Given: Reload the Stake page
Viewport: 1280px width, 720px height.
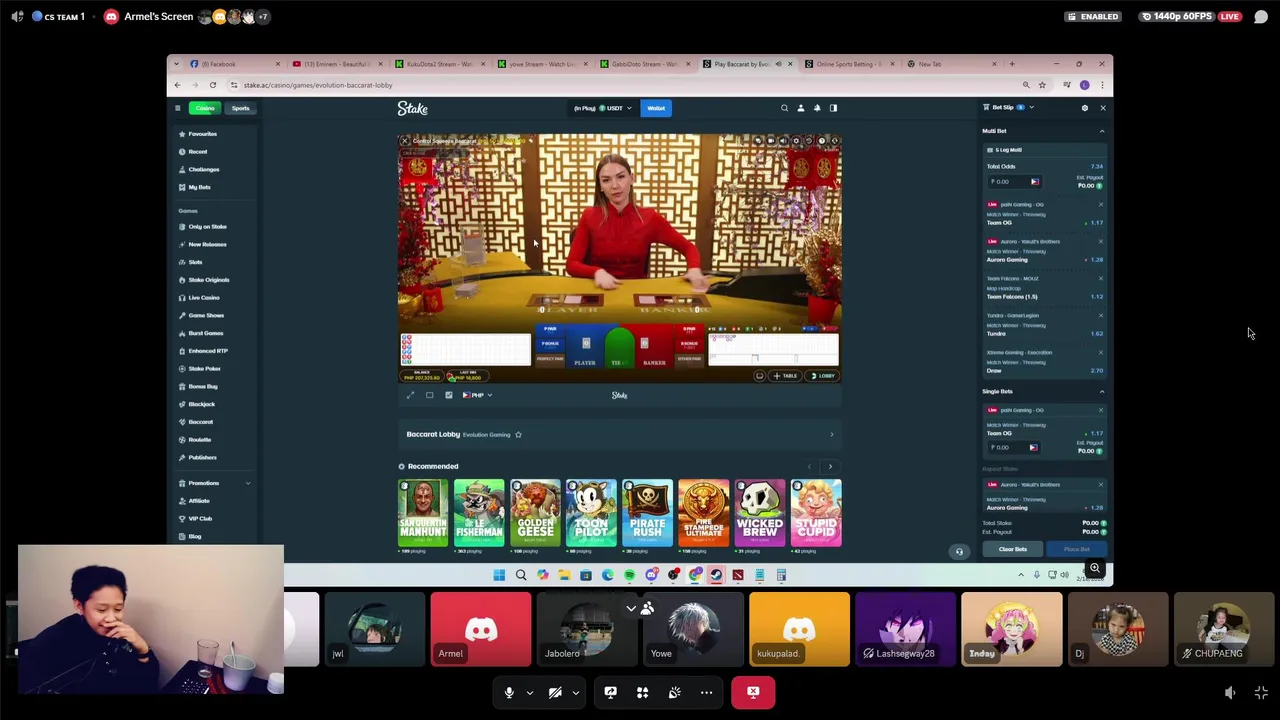Looking at the screenshot, I should click(x=213, y=85).
